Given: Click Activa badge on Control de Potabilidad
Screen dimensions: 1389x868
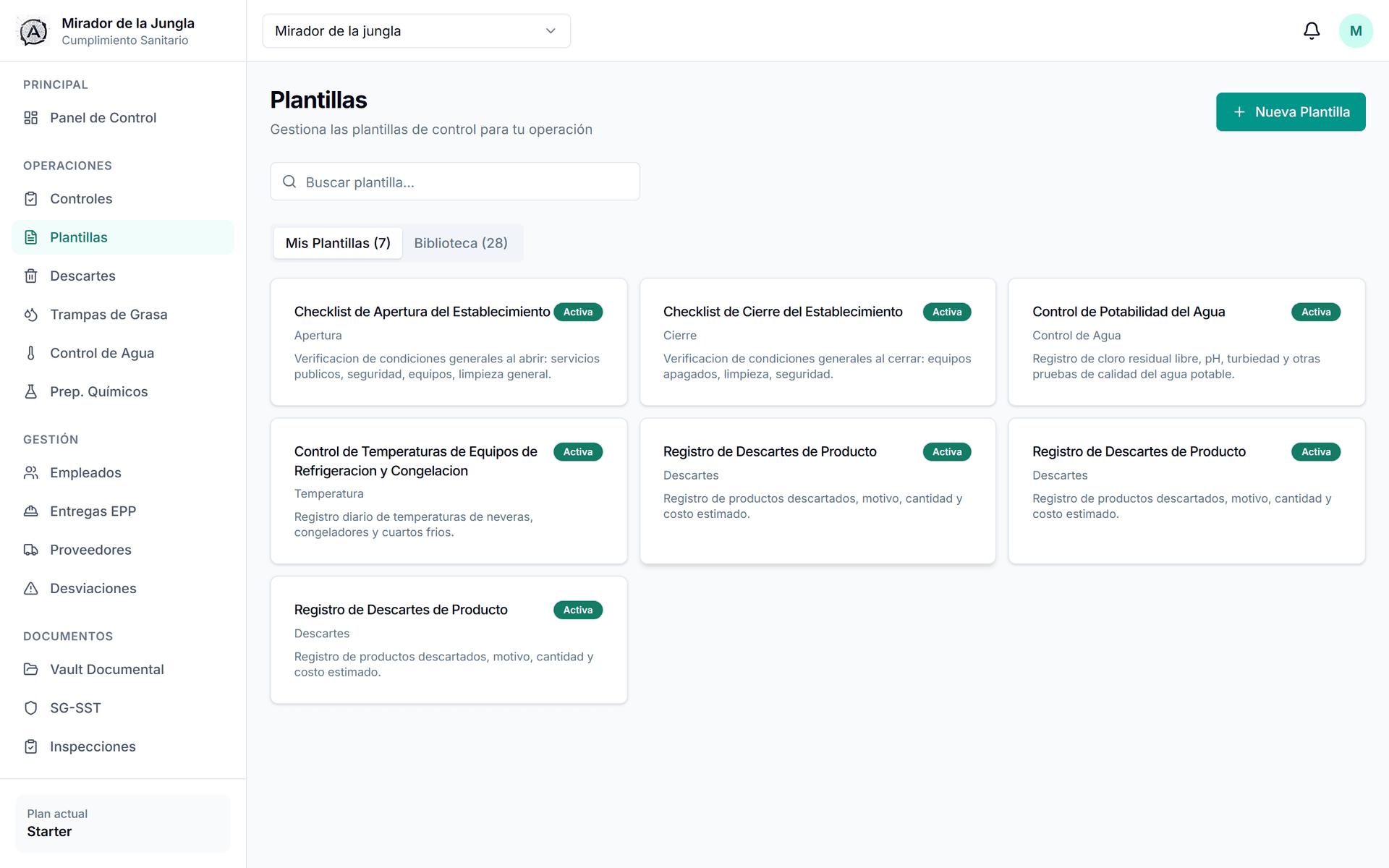Looking at the screenshot, I should 1316,312.
